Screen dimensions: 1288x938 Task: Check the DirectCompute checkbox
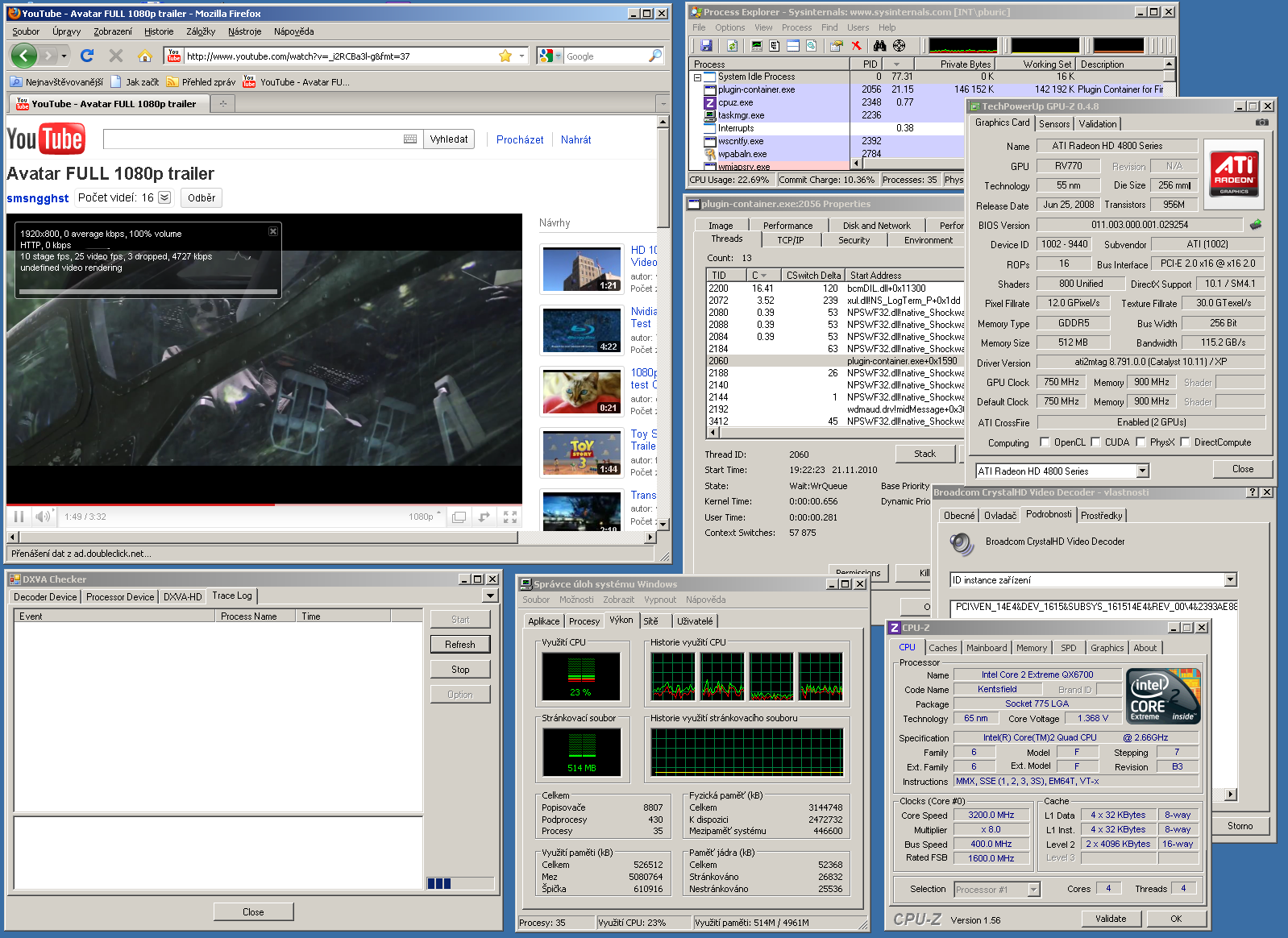pyautogui.click(x=1185, y=442)
